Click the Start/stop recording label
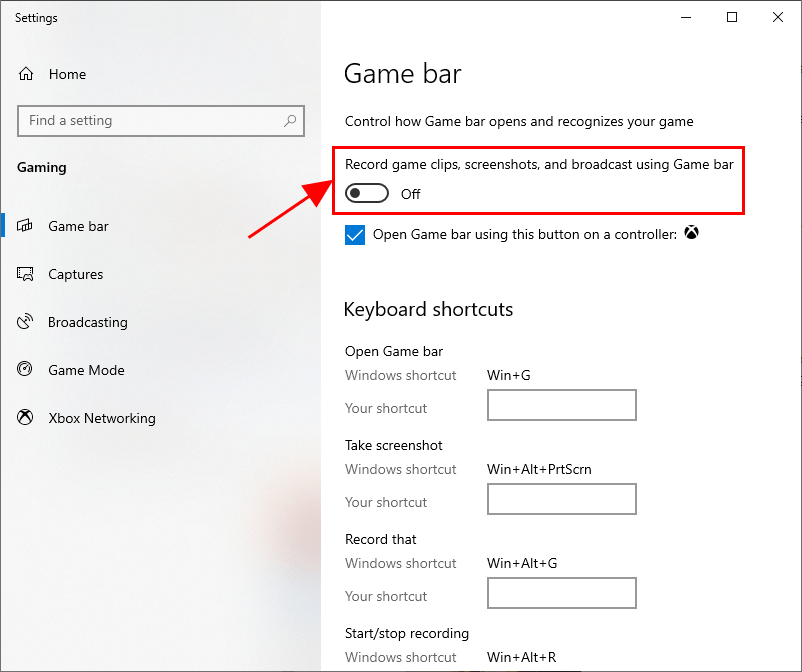 (x=407, y=633)
